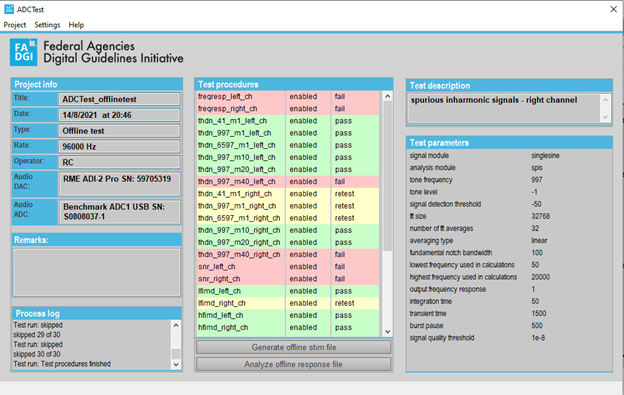
Task: Select the thdn_997_m20_left_ch test row
Action: coord(289,169)
